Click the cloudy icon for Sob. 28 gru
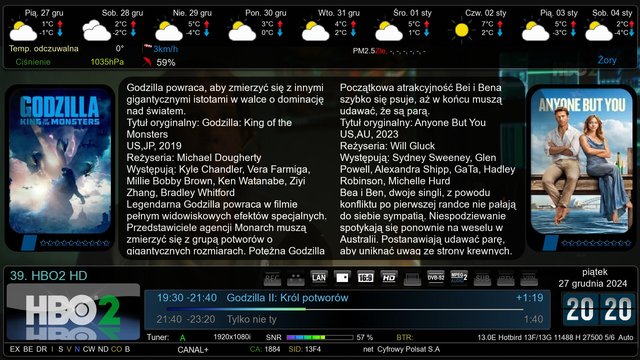The image size is (640, 360). 96,31
